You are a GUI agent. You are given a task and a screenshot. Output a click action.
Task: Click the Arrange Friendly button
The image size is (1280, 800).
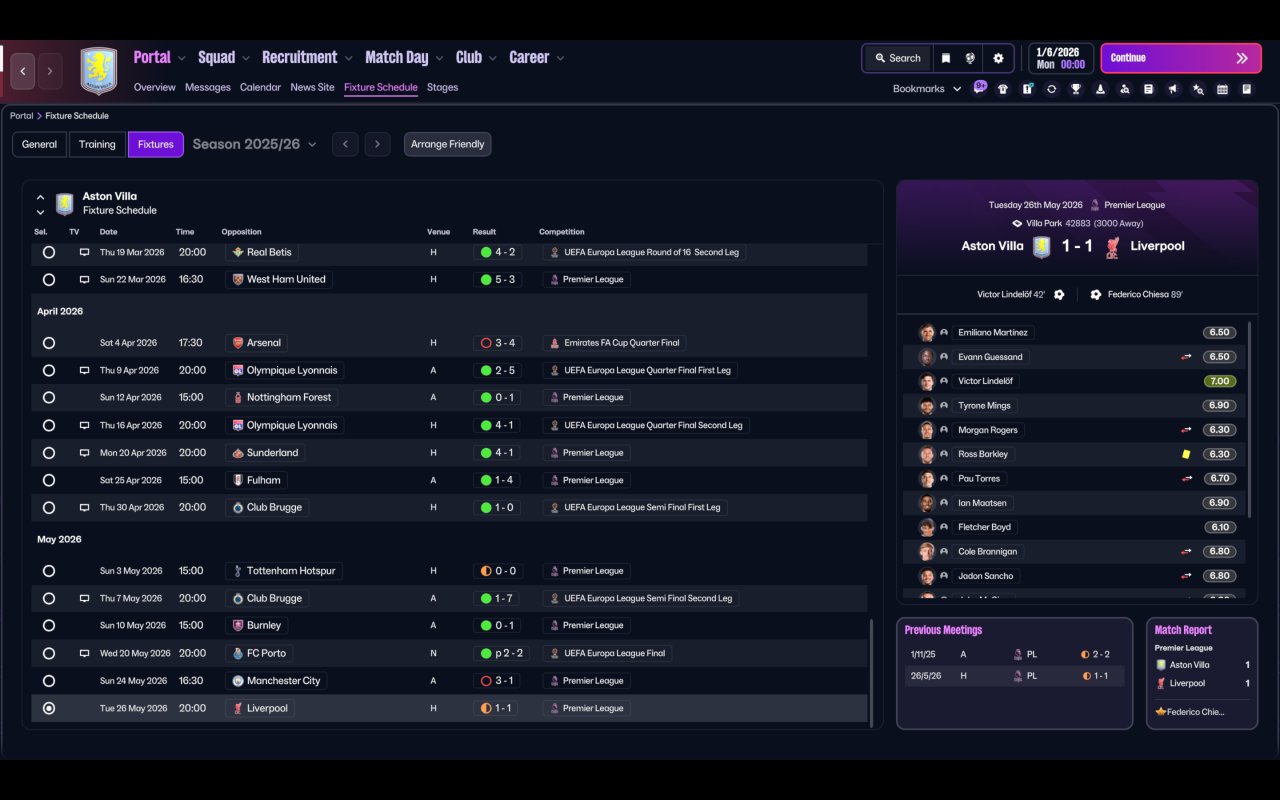point(447,144)
